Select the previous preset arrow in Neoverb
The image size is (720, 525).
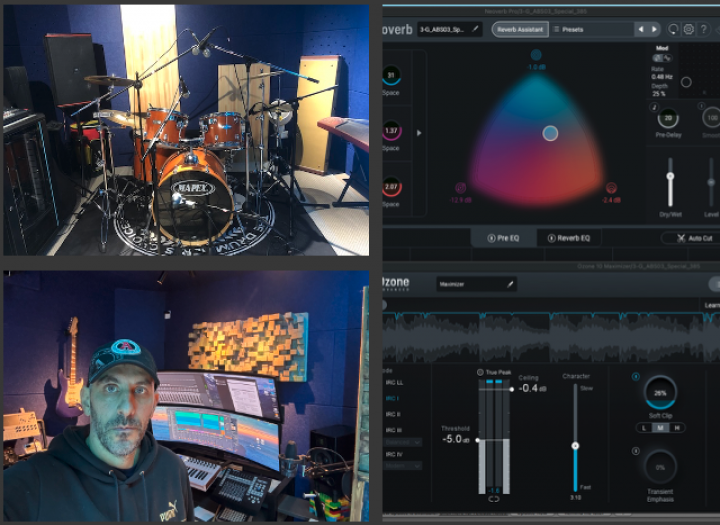pyautogui.click(x=641, y=29)
